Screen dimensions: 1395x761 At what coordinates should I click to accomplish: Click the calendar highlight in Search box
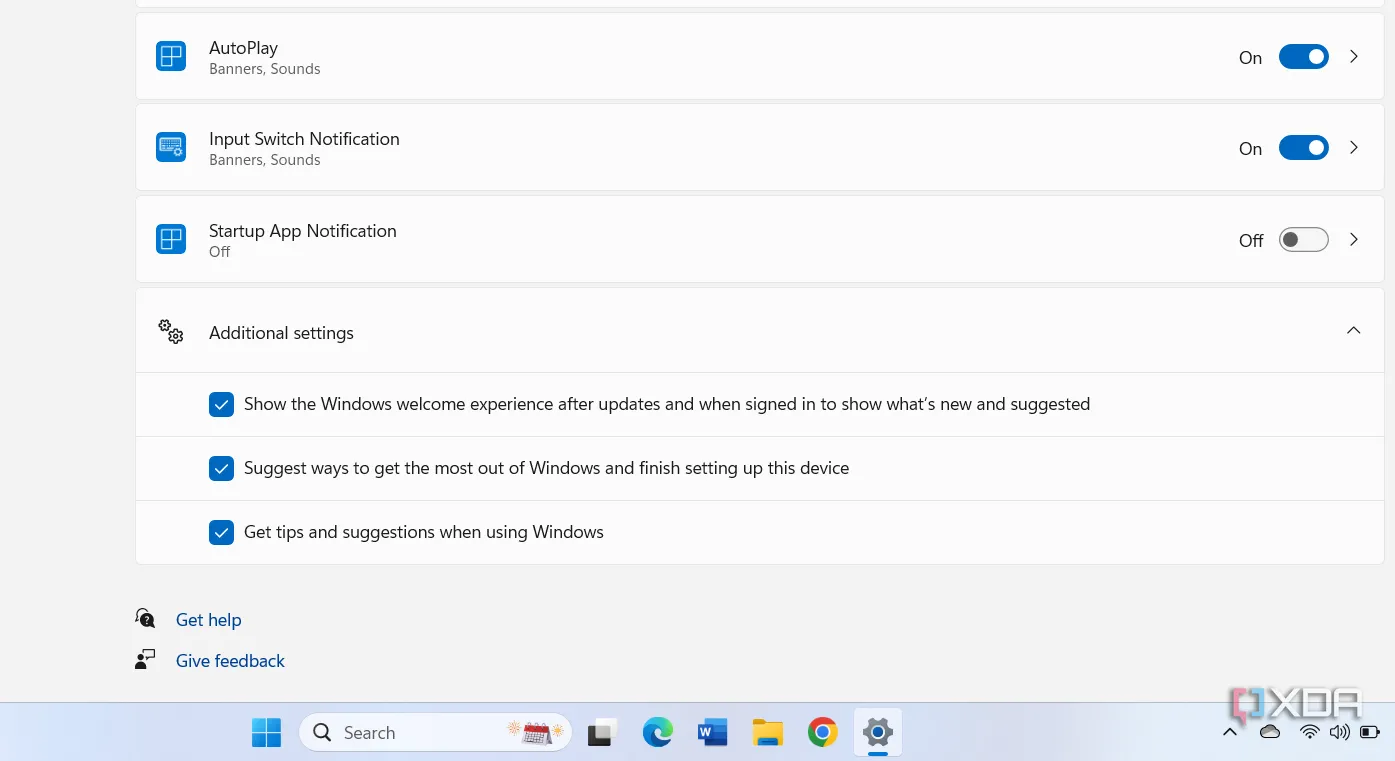tap(536, 733)
